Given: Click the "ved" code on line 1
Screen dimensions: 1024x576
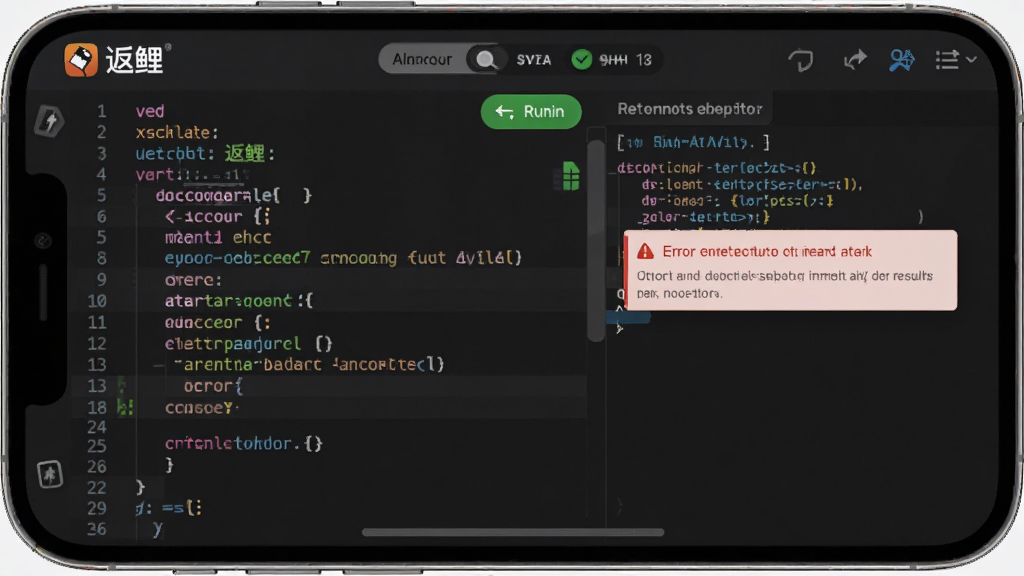Looking at the screenshot, I should point(150,111).
